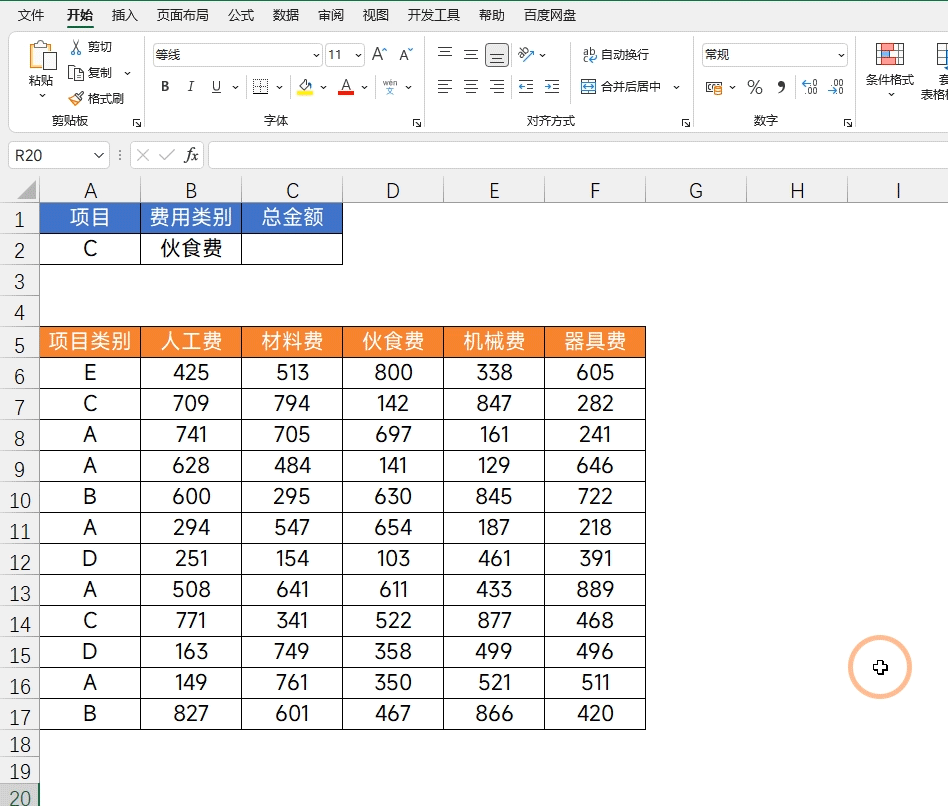Click Merge and Center 合并后居中

pyautogui.click(x=621, y=86)
